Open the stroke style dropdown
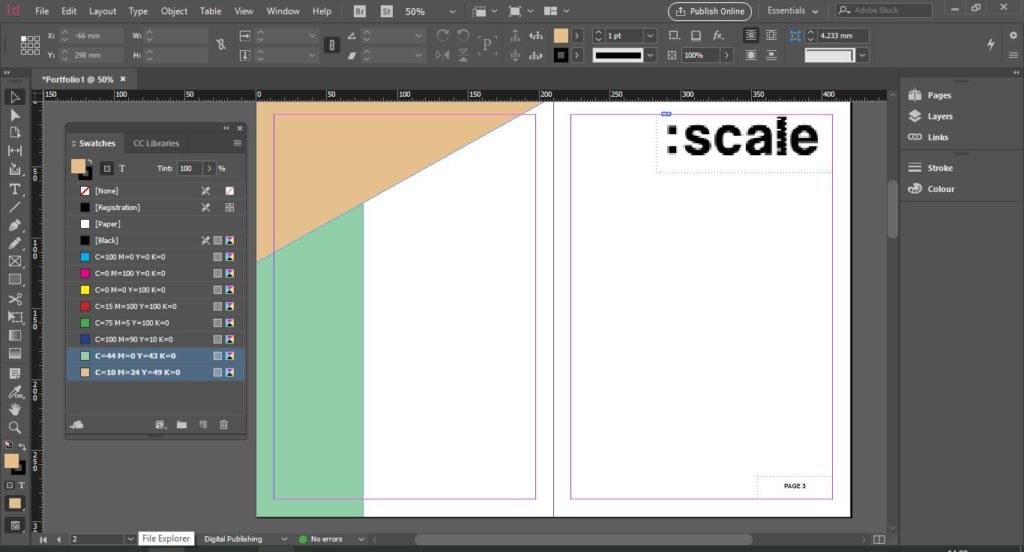This screenshot has width=1024, height=552. tap(649, 56)
